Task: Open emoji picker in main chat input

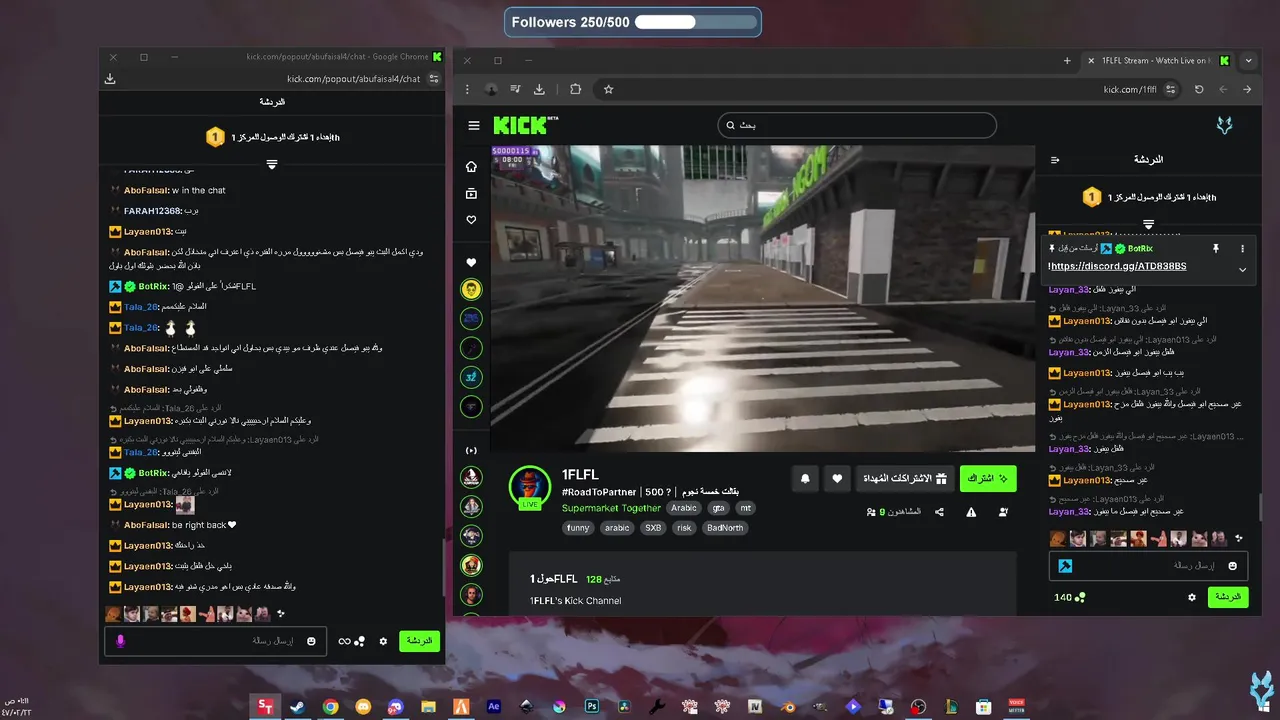Action: click(x=1232, y=566)
